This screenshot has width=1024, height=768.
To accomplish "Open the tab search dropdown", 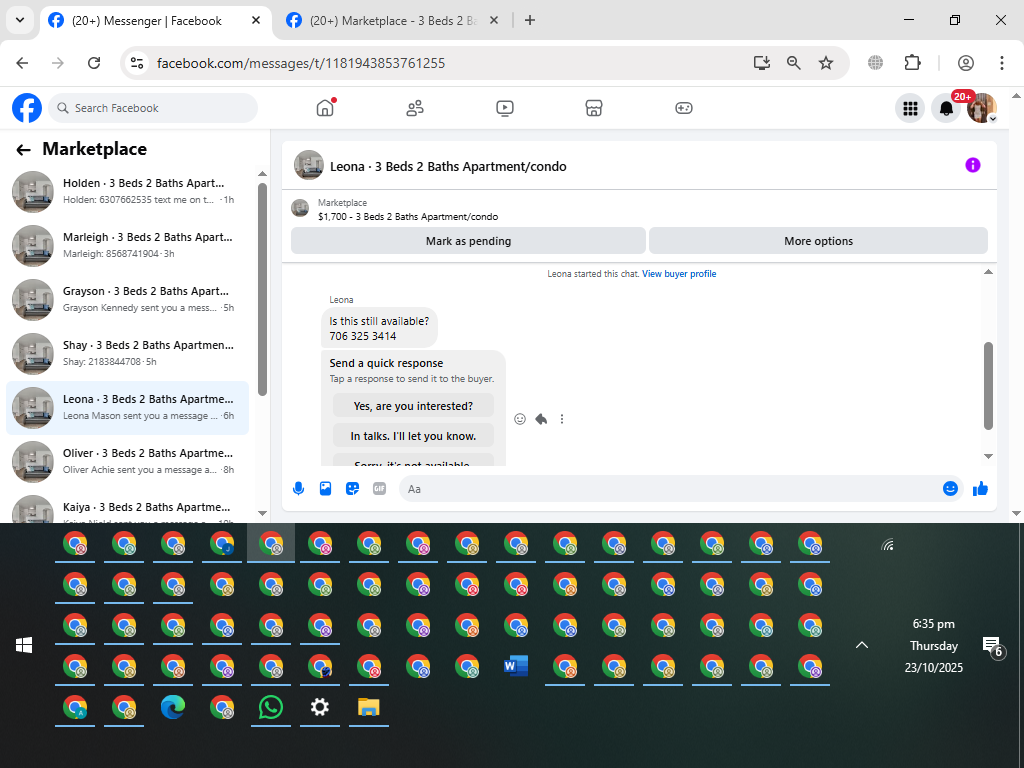I will click(x=20, y=20).
